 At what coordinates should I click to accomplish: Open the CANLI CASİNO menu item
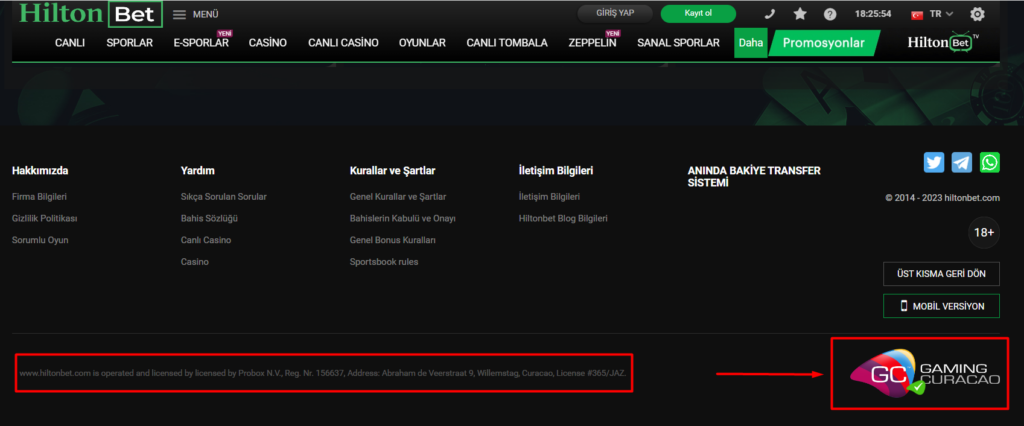click(344, 43)
